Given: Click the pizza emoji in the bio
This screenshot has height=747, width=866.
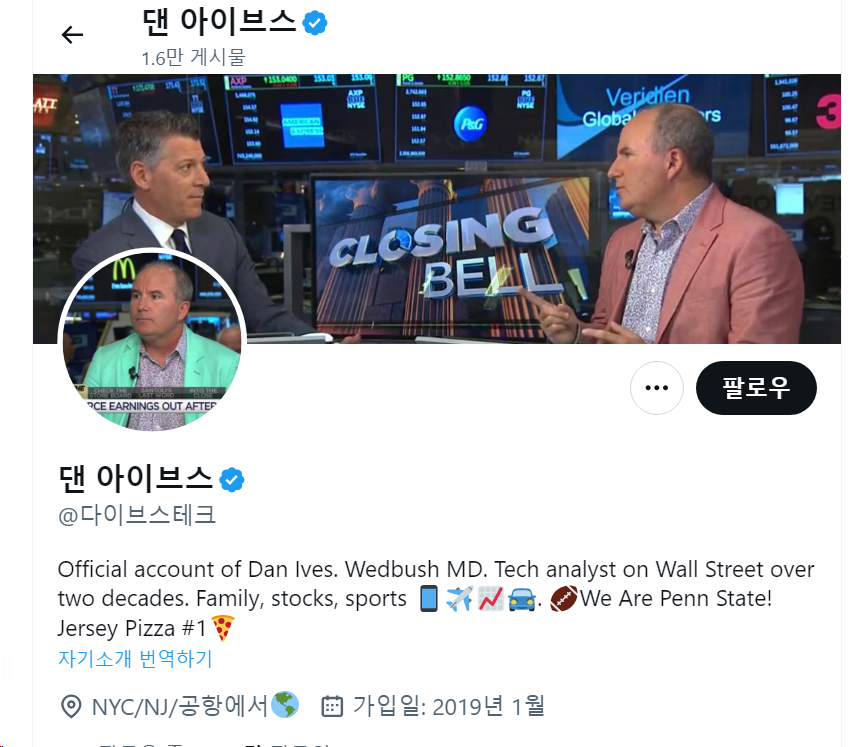Looking at the screenshot, I should click(x=223, y=628).
